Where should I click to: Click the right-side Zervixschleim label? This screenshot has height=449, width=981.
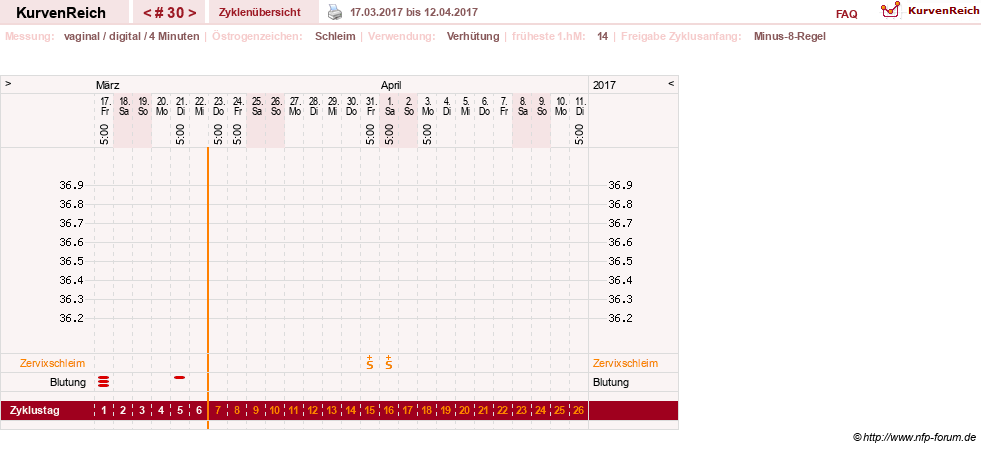[626, 363]
